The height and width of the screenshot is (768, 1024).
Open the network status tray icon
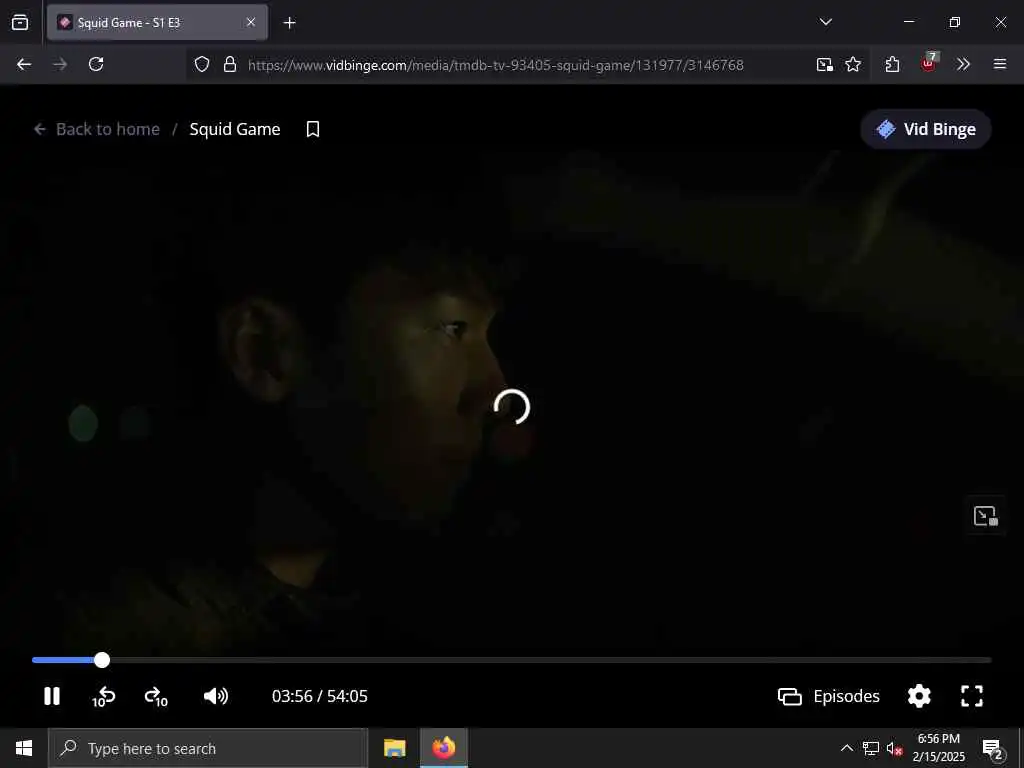871,748
